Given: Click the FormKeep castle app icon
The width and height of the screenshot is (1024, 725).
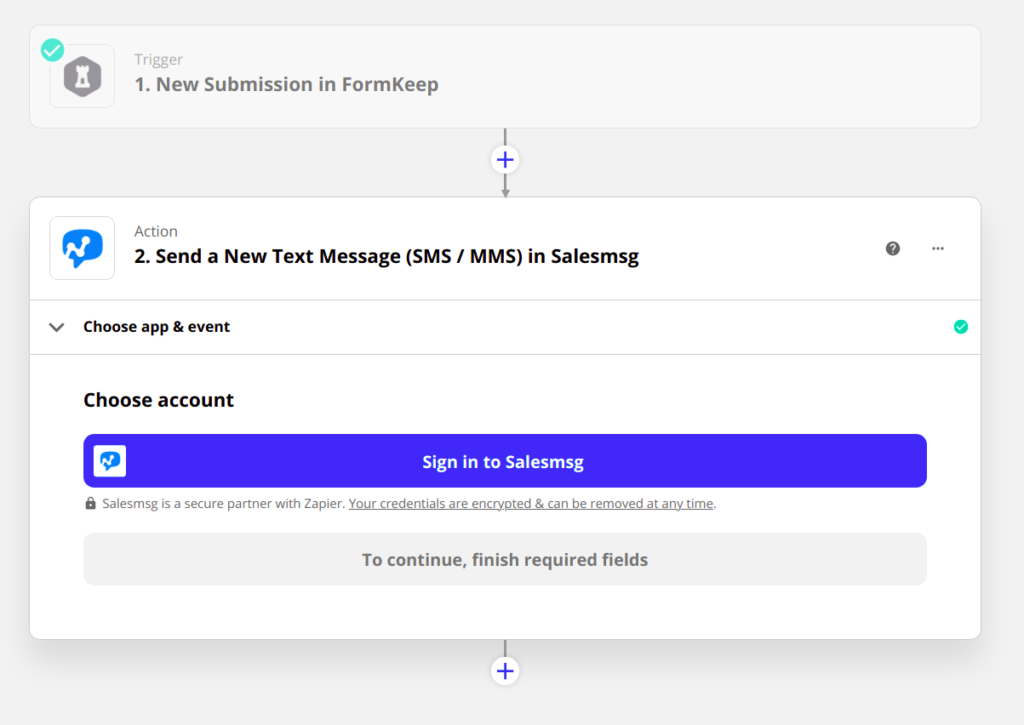Looking at the screenshot, I should (82, 77).
